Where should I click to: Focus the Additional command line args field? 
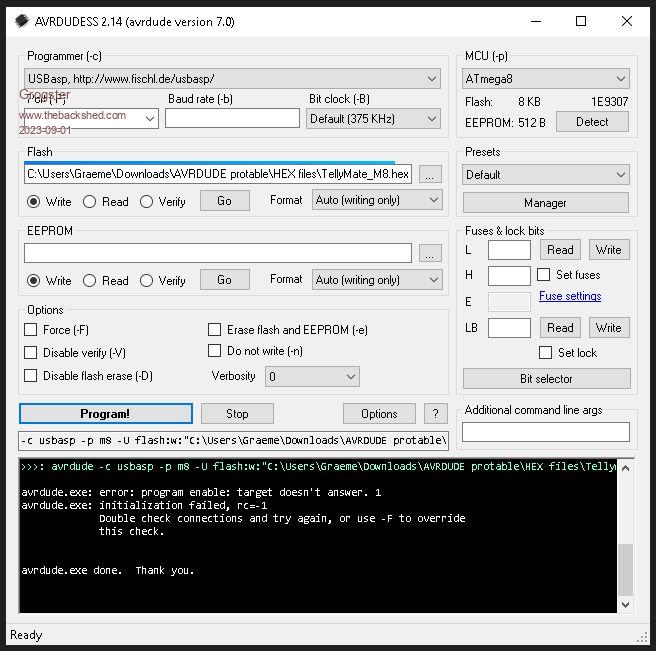545,432
